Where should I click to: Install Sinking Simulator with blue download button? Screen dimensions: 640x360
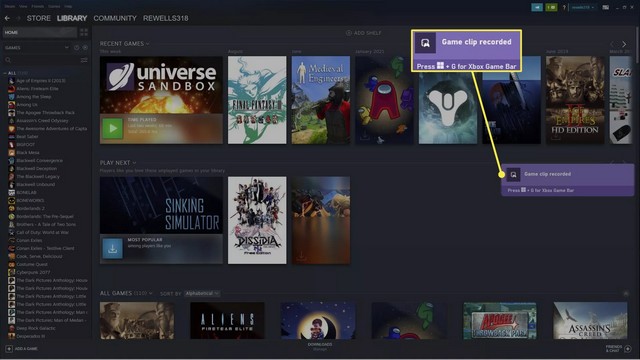[113, 248]
